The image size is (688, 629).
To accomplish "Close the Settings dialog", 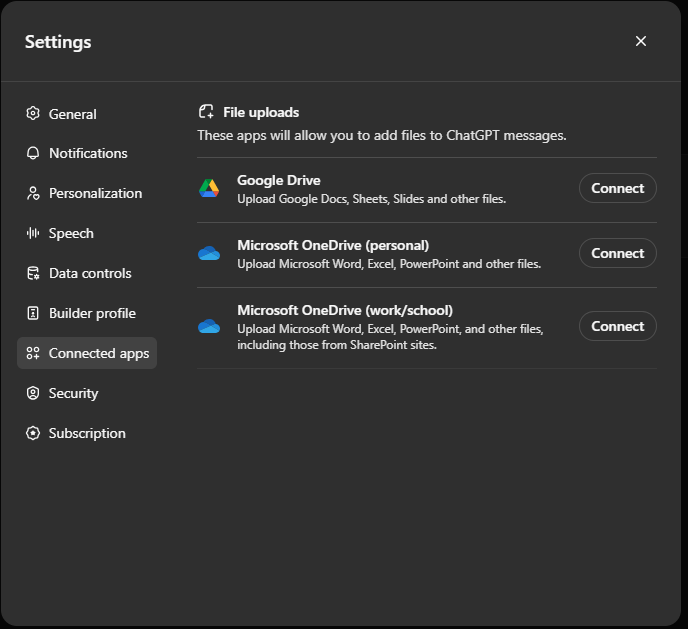I will 641,41.
